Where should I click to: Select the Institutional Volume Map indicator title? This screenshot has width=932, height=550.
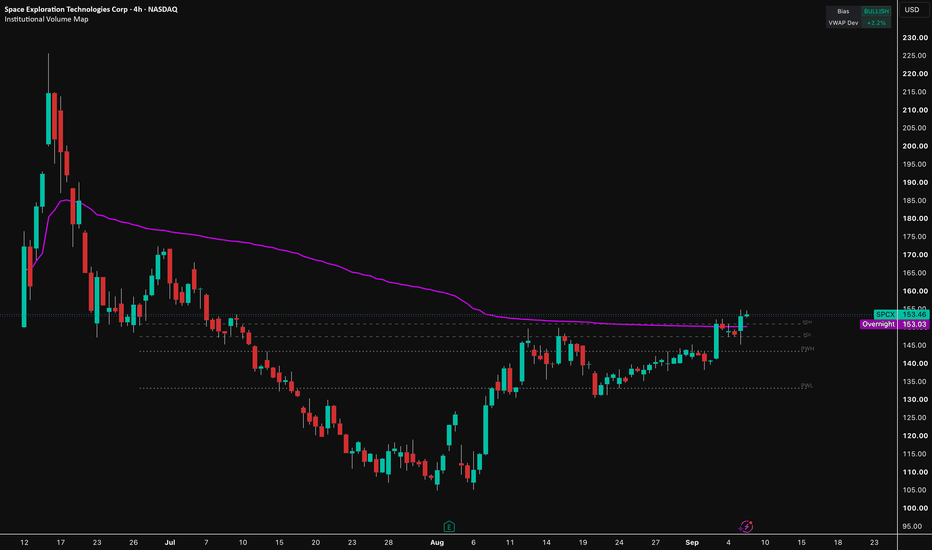point(46,19)
